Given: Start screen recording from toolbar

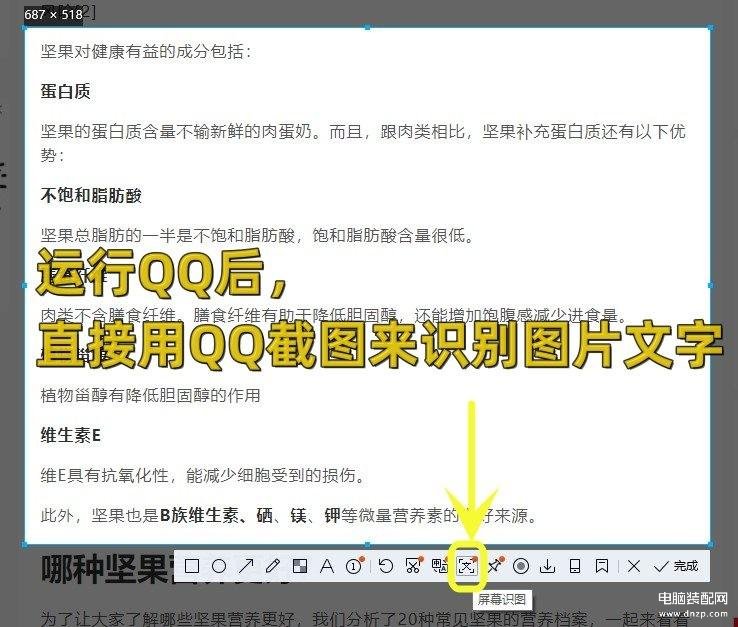Looking at the screenshot, I should click(x=521, y=566).
